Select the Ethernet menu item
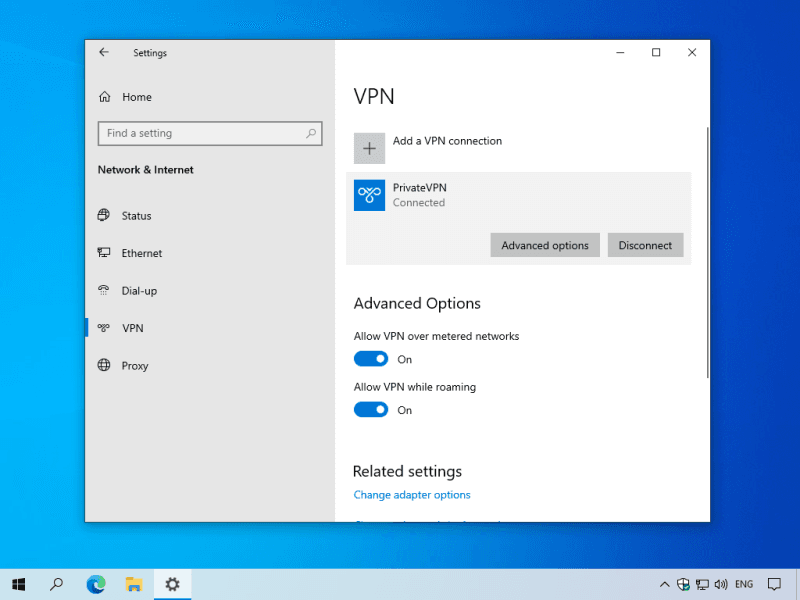This screenshot has width=800, height=600. tap(141, 253)
